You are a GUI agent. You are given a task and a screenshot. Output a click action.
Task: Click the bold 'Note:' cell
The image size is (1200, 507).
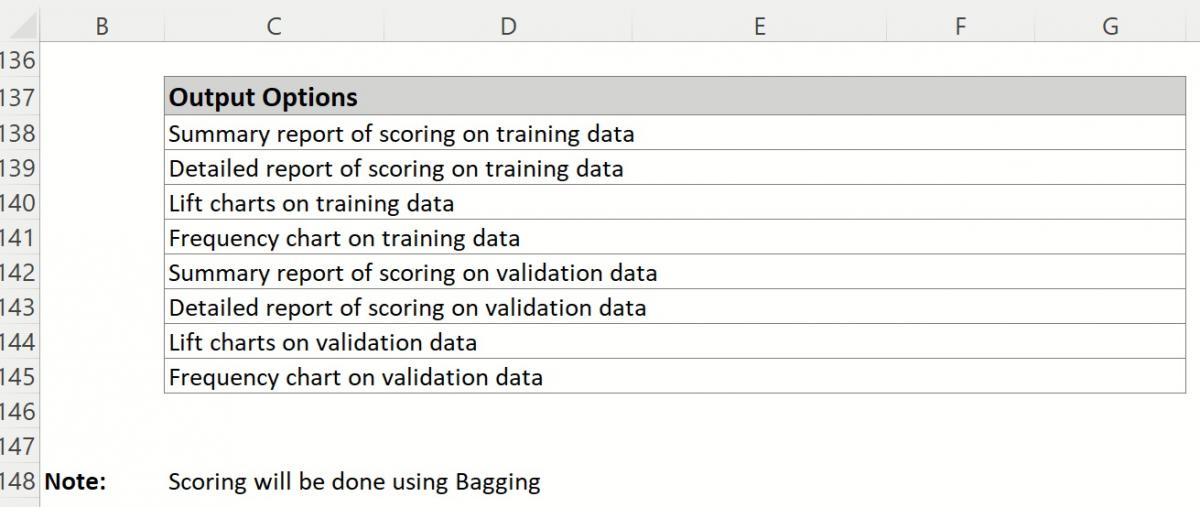(75, 482)
